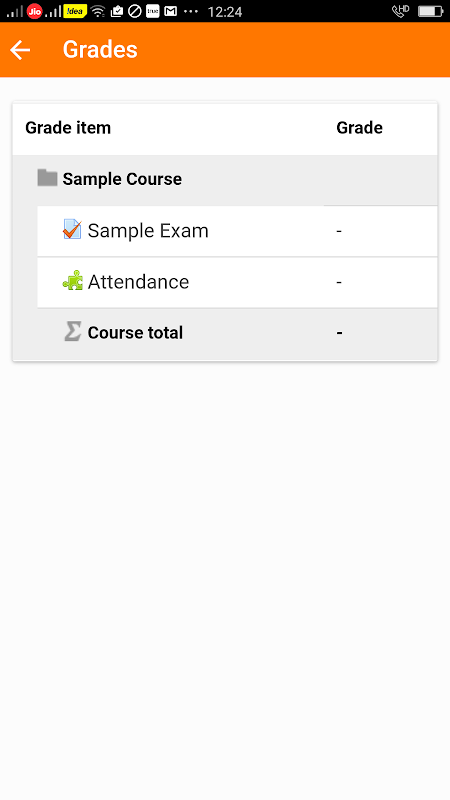Click the Grade item column header
Screen dimensions: 450x800
point(68,128)
